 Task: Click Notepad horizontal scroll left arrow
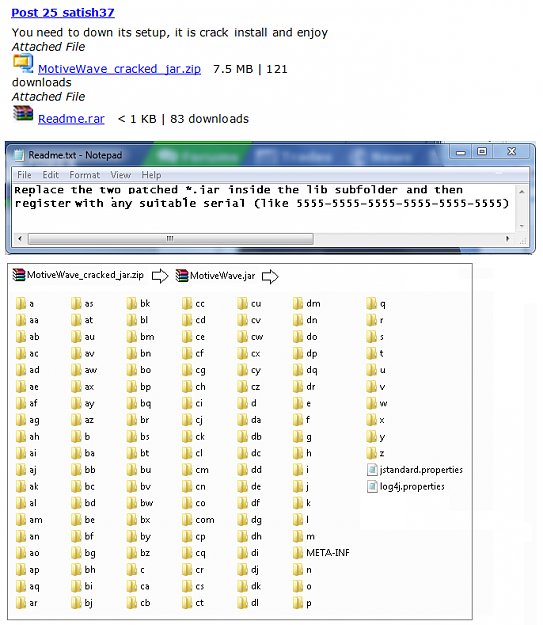click(x=20, y=239)
